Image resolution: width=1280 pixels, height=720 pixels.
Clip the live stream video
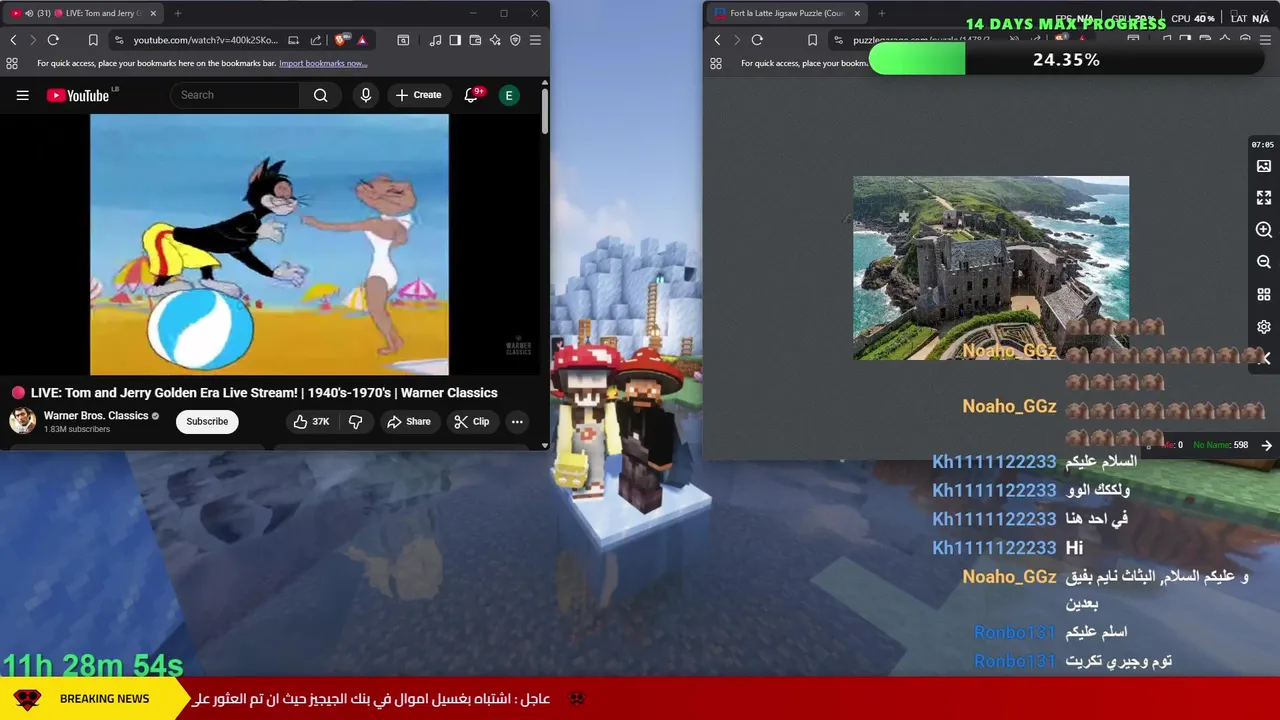(x=471, y=422)
